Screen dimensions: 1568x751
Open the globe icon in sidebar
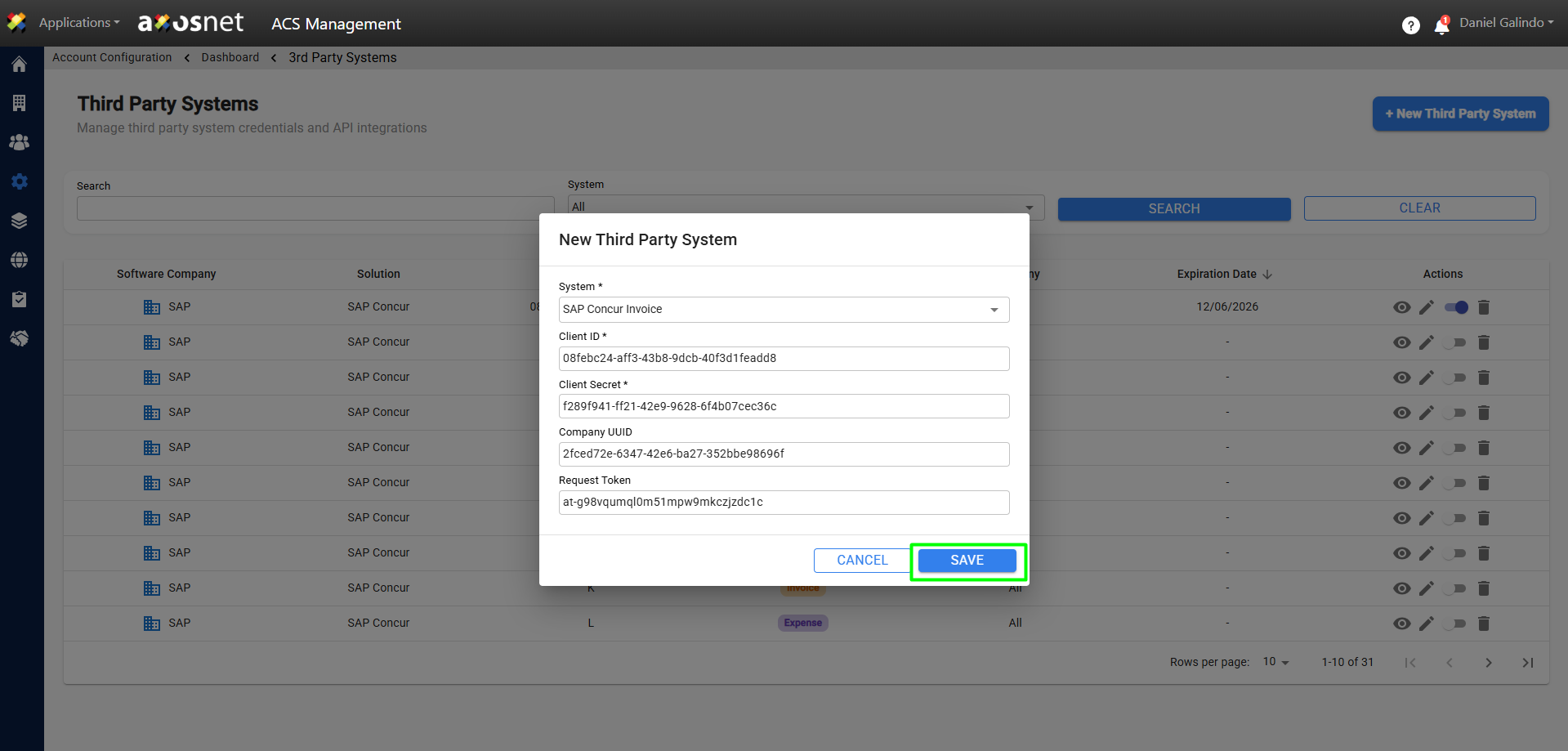click(x=20, y=260)
